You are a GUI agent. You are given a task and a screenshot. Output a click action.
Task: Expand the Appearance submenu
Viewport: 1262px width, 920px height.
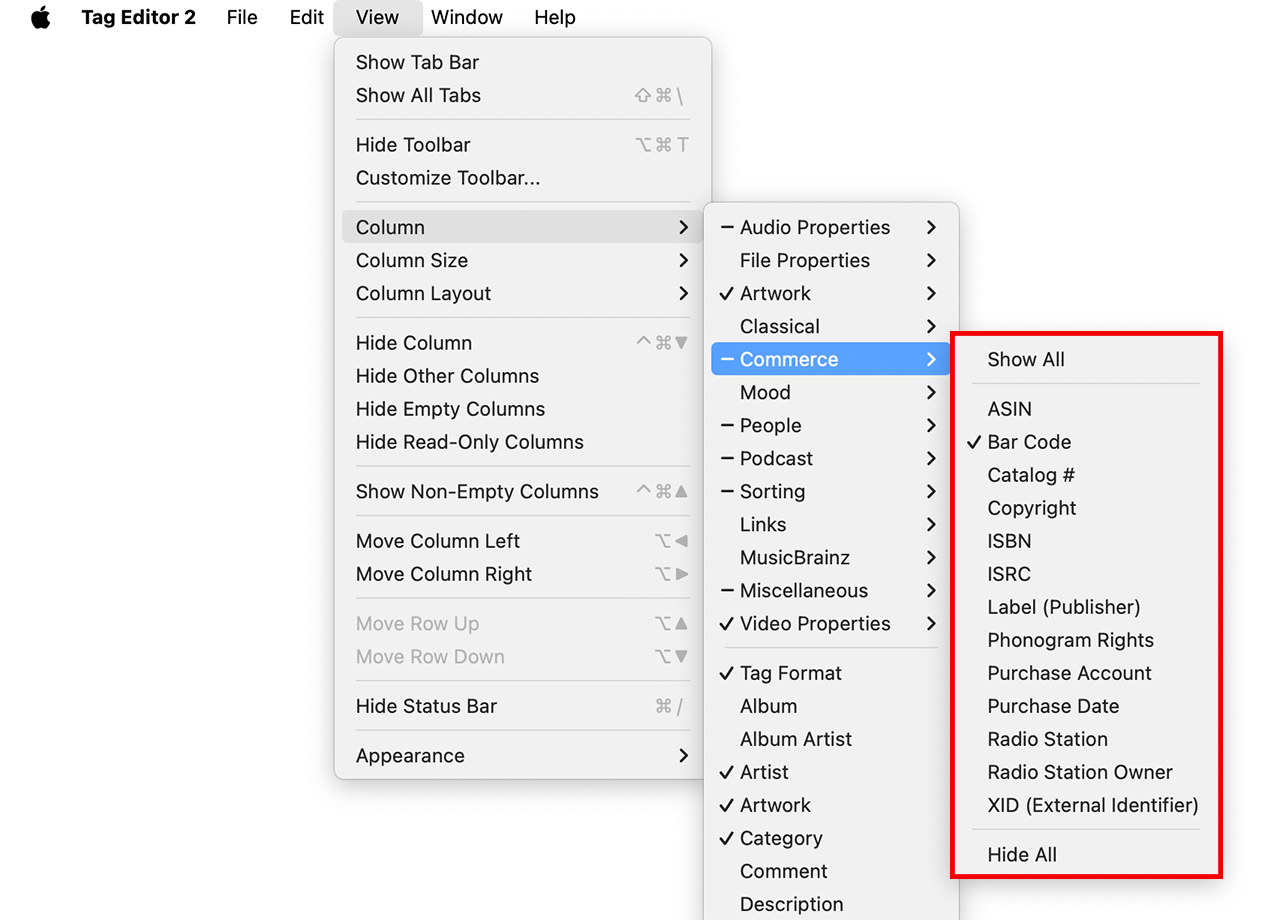coord(522,756)
